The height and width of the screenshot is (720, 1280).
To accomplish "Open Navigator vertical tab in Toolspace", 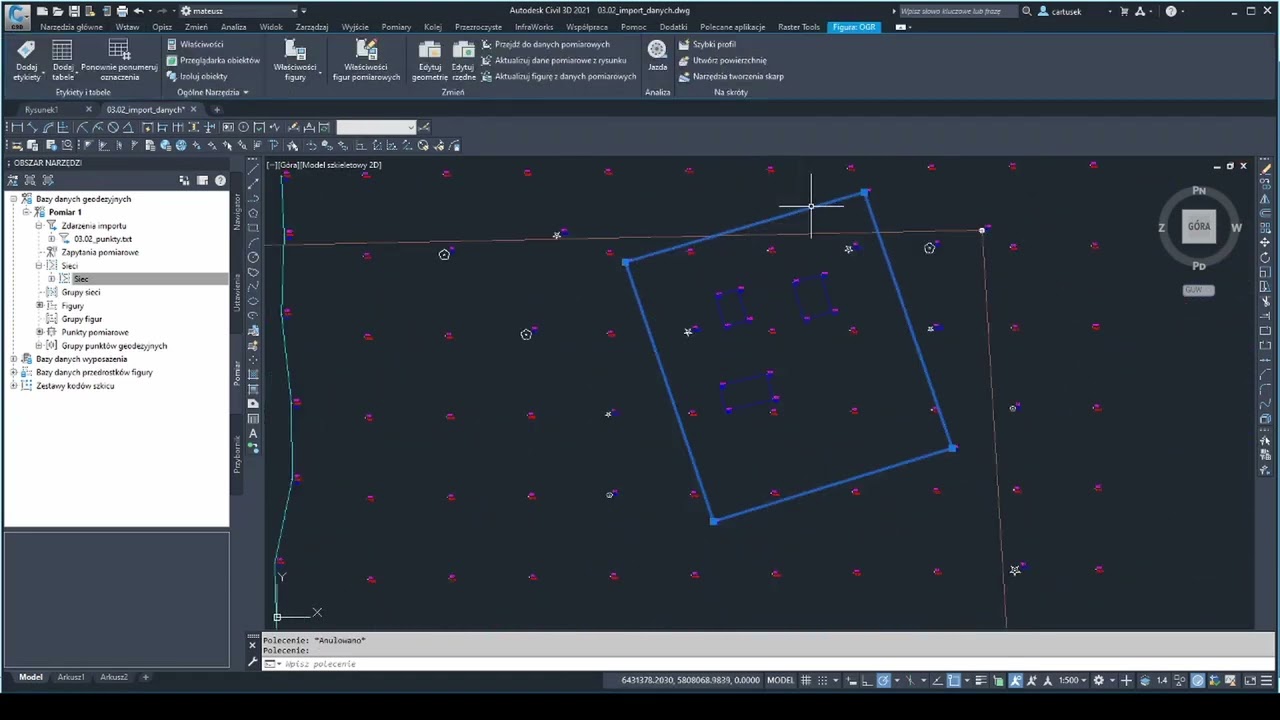I will (x=237, y=211).
